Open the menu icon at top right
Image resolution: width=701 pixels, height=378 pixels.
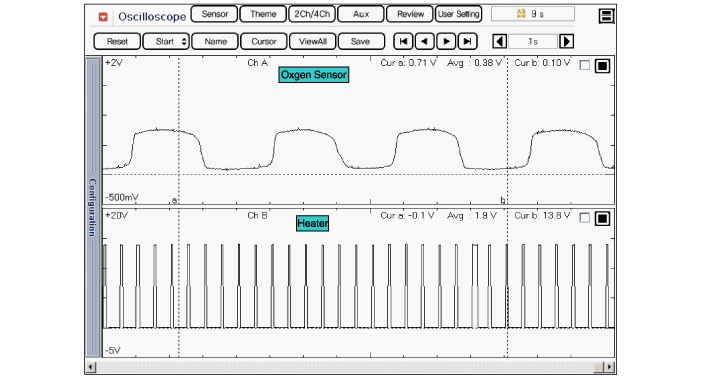[606, 17]
